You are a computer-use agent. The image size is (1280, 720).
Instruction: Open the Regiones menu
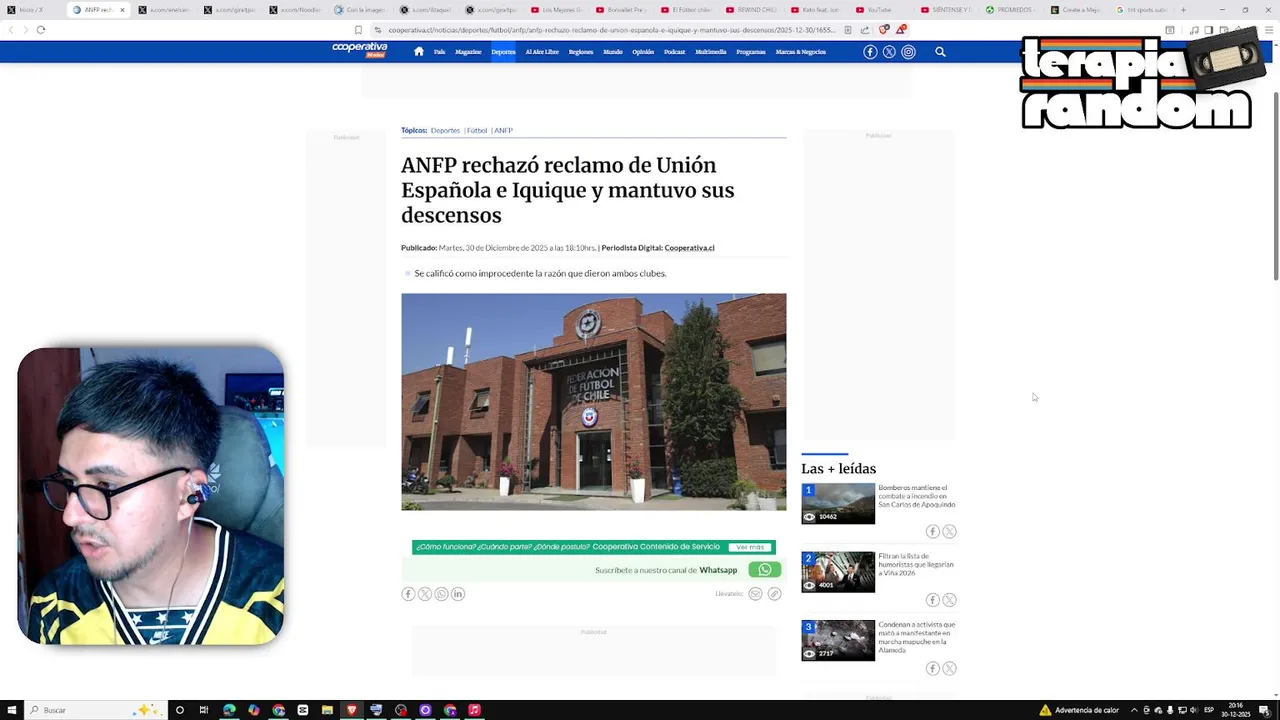[581, 52]
